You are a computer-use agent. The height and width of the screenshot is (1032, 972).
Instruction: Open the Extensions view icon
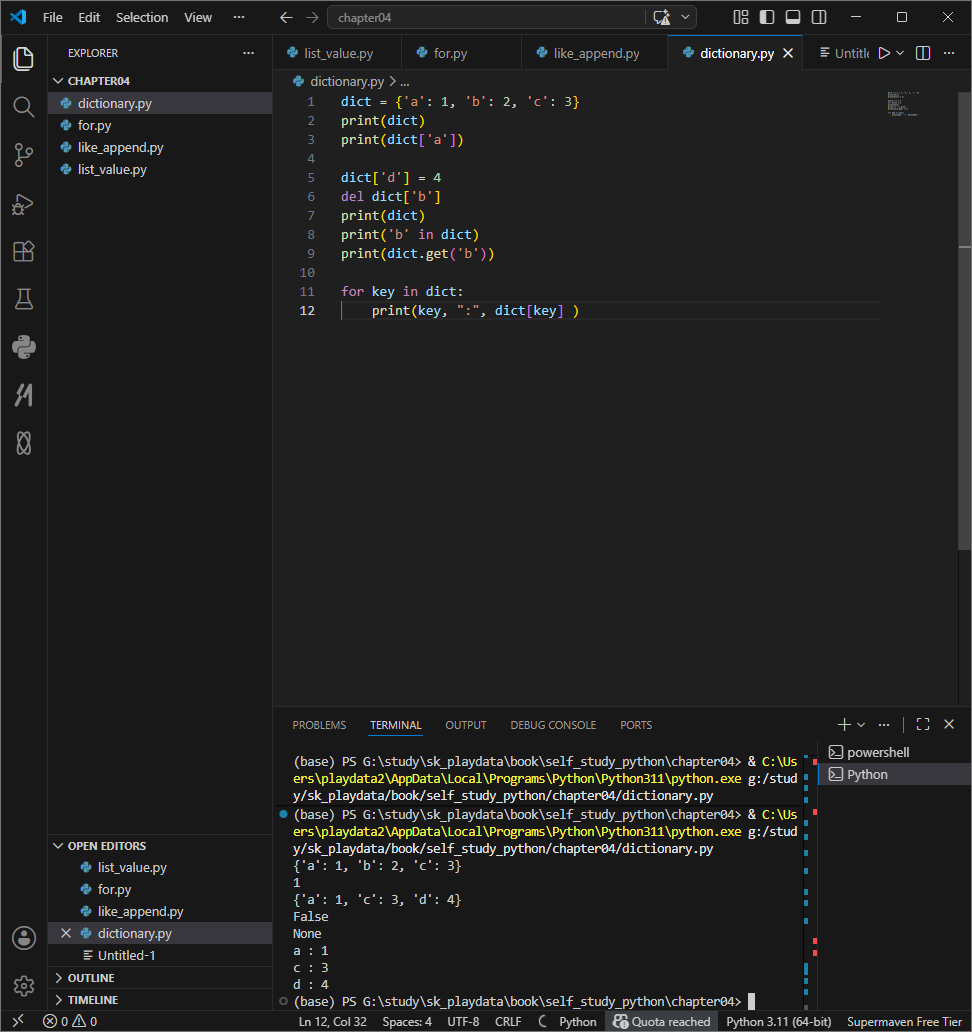(x=24, y=251)
